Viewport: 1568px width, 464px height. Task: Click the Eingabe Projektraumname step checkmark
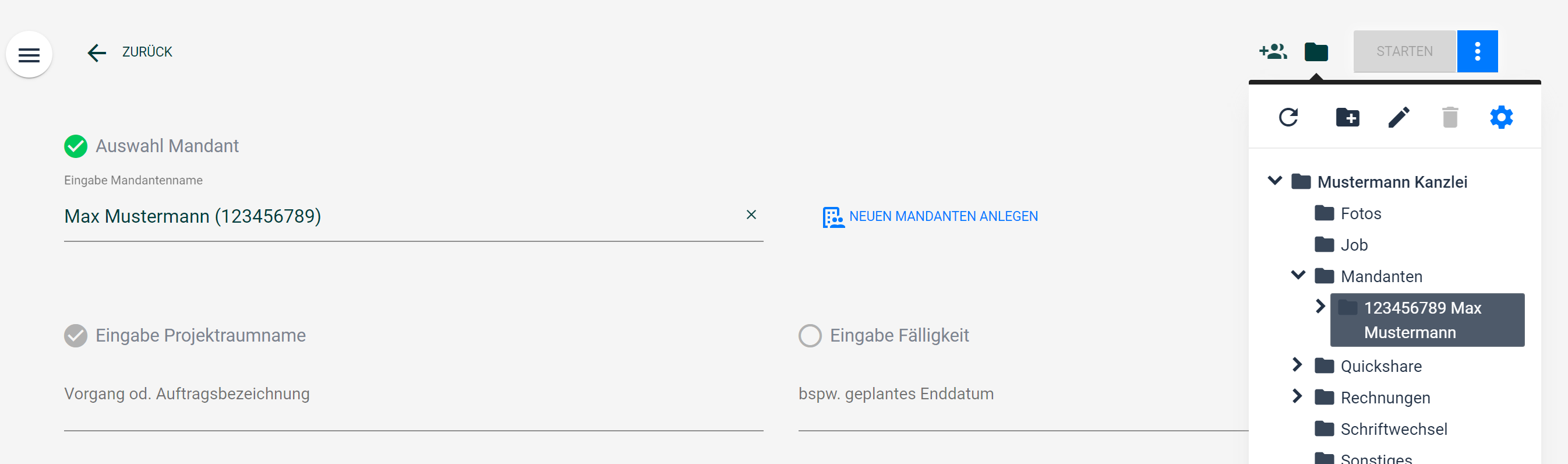tap(76, 336)
